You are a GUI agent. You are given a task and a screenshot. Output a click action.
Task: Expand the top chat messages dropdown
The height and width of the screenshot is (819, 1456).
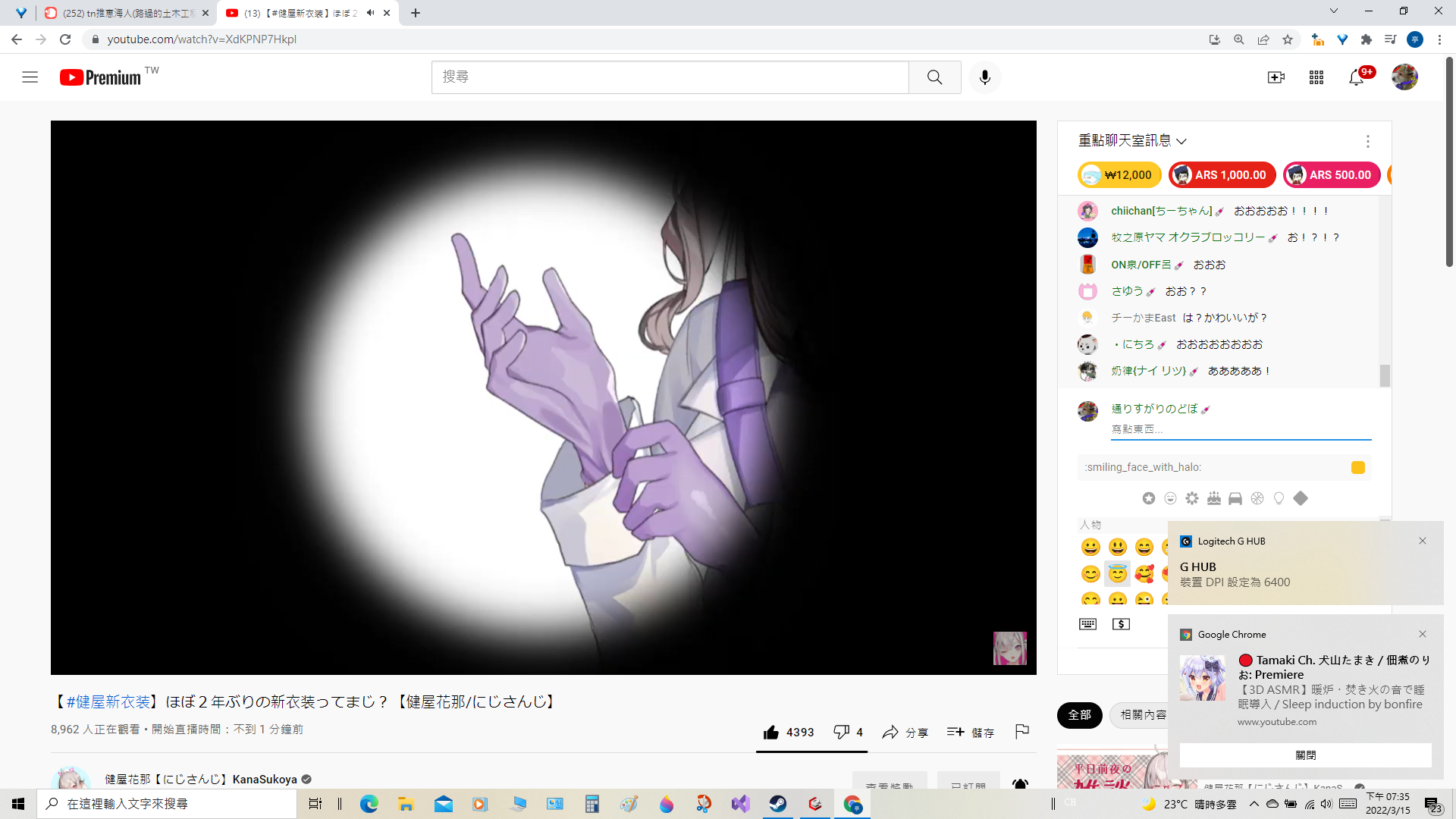tap(1132, 141)
